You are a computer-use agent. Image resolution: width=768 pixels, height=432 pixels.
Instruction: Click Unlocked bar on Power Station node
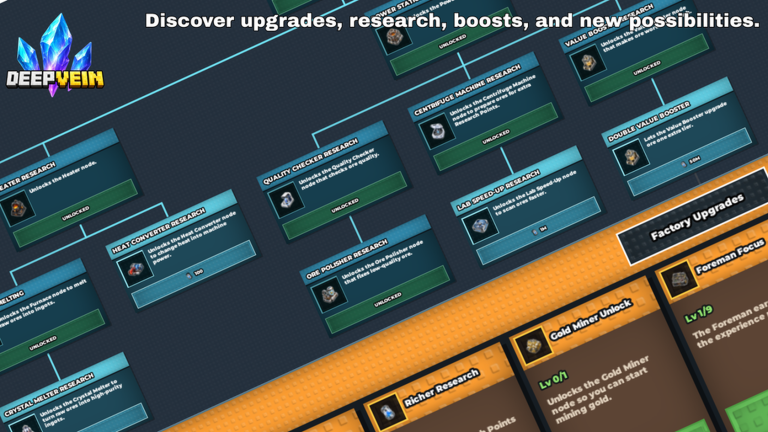452,42
